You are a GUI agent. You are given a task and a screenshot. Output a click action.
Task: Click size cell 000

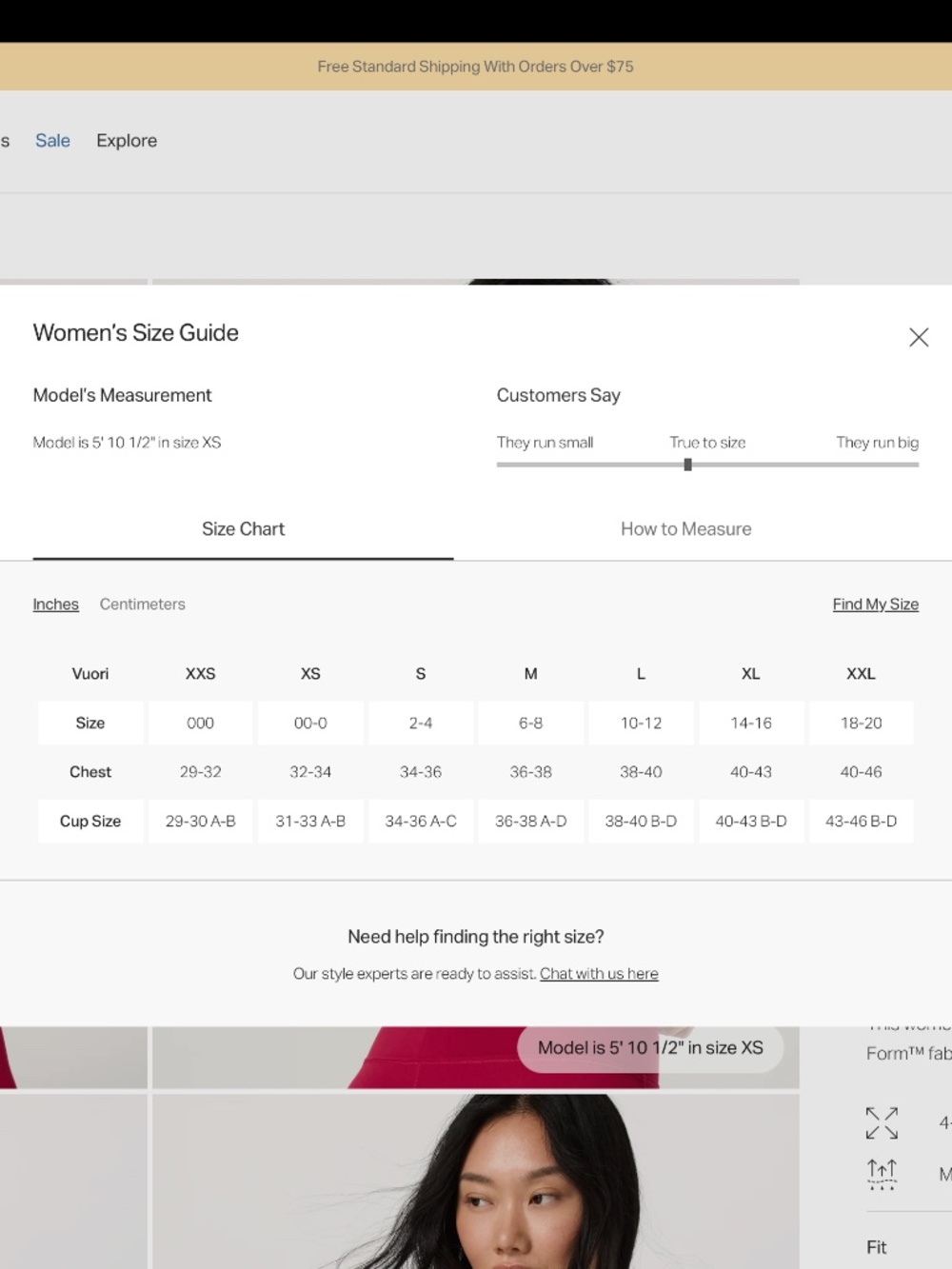(200, 724)
